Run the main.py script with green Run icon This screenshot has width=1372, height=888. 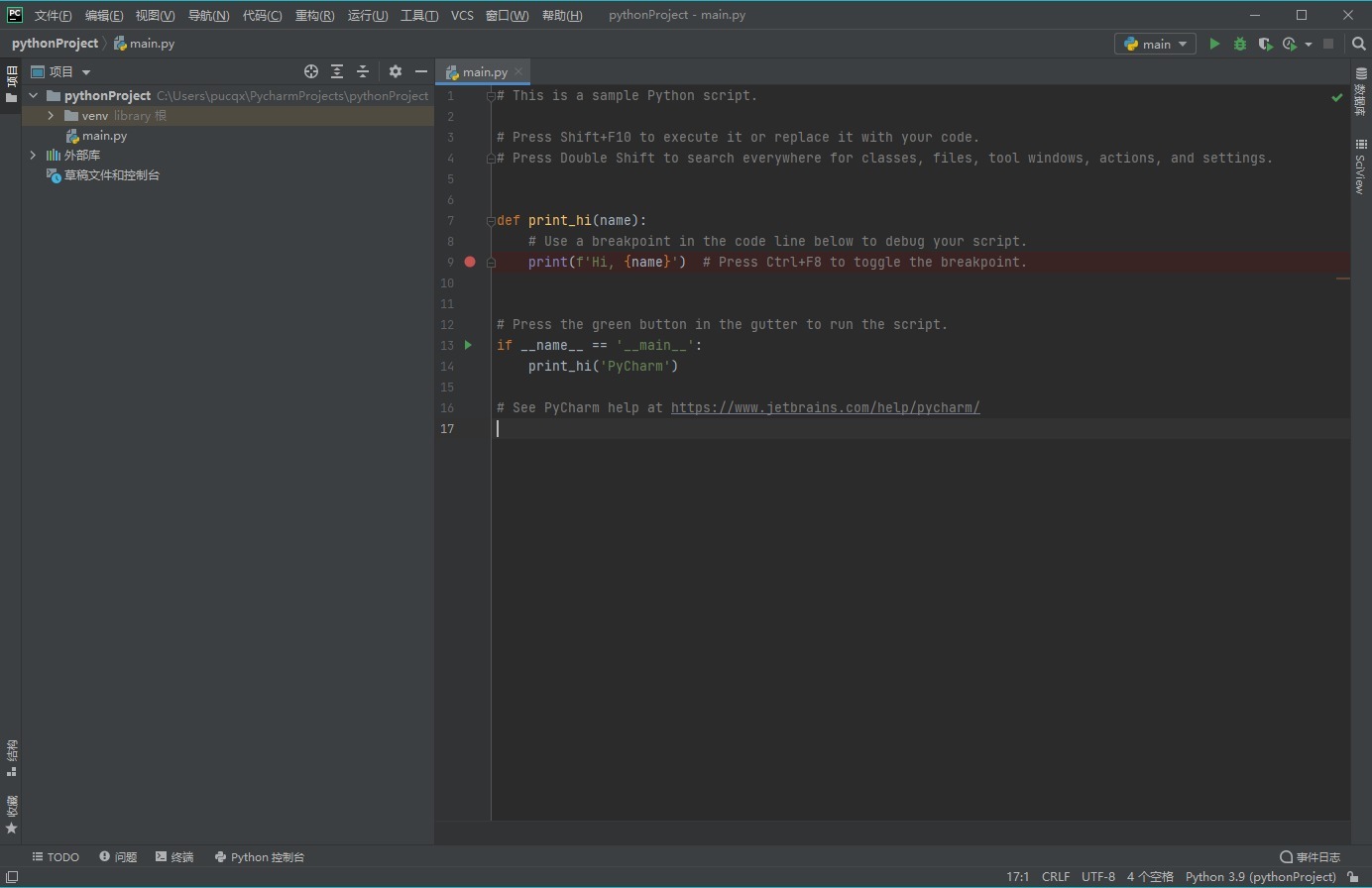pos(1214,44)
